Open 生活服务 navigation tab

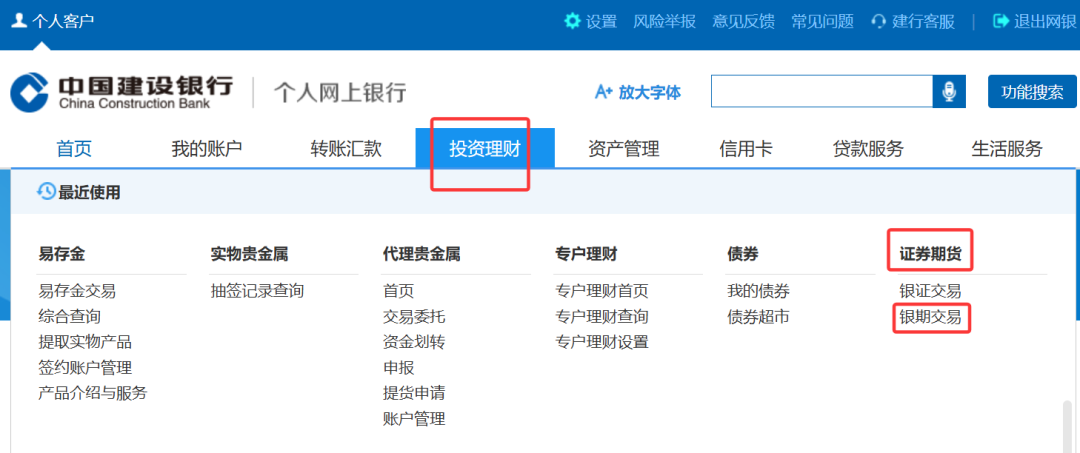coord(1007,148)
